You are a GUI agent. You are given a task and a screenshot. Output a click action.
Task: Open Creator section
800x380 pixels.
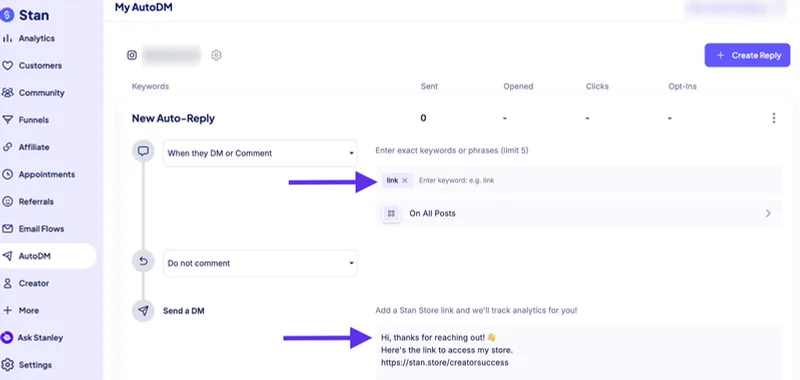coord(34,283)
